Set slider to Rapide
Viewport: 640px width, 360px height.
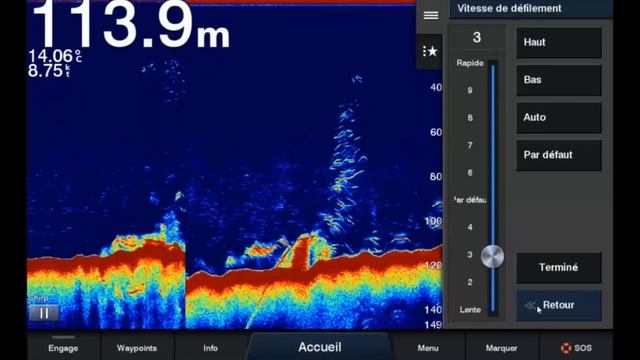pyautogui.click(x=470, y=63)
